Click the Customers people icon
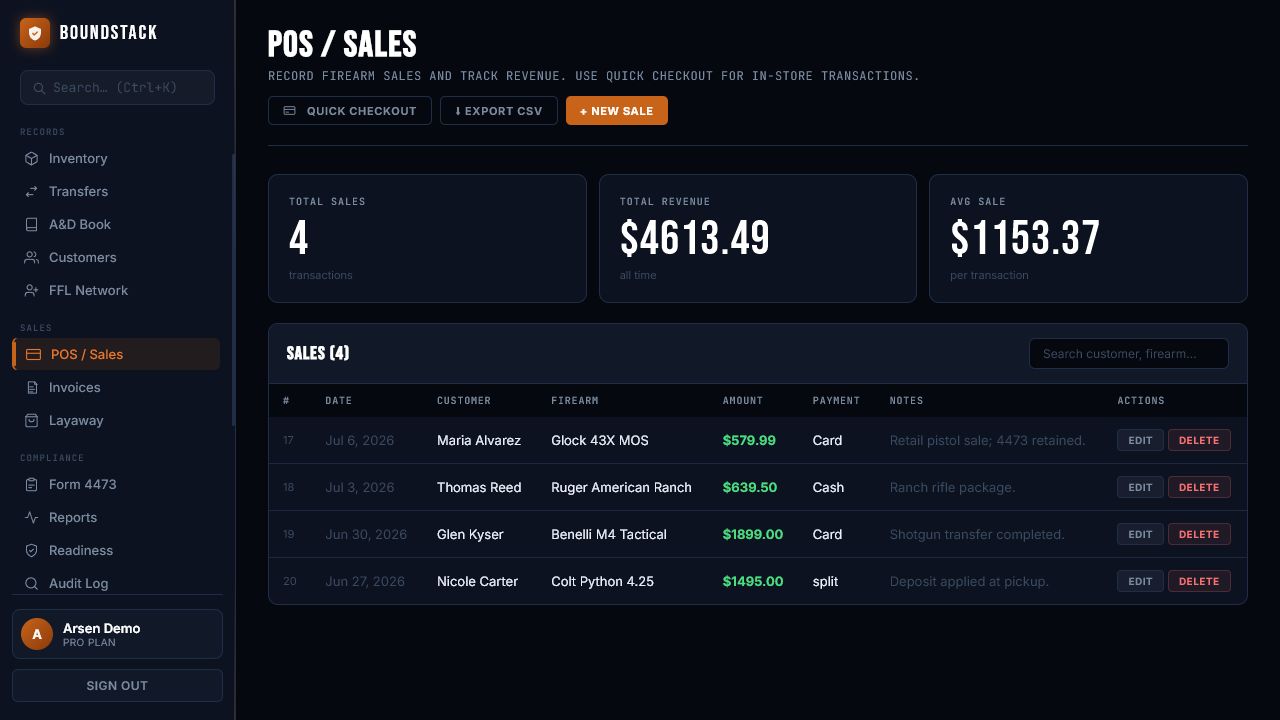 click(x=32, y=257)
